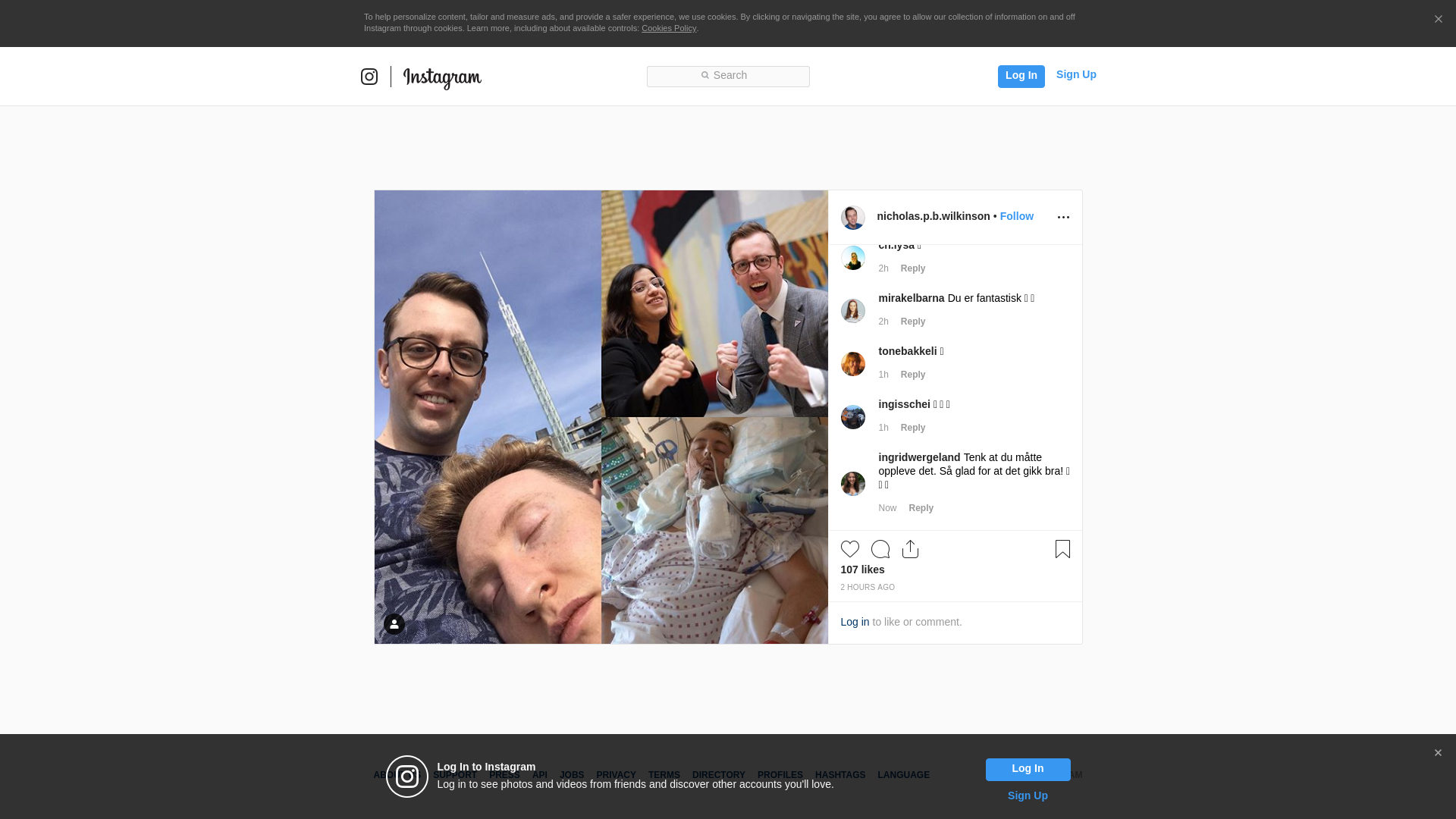
Task: Open ingisschei profile link
Action: point(905,404)
